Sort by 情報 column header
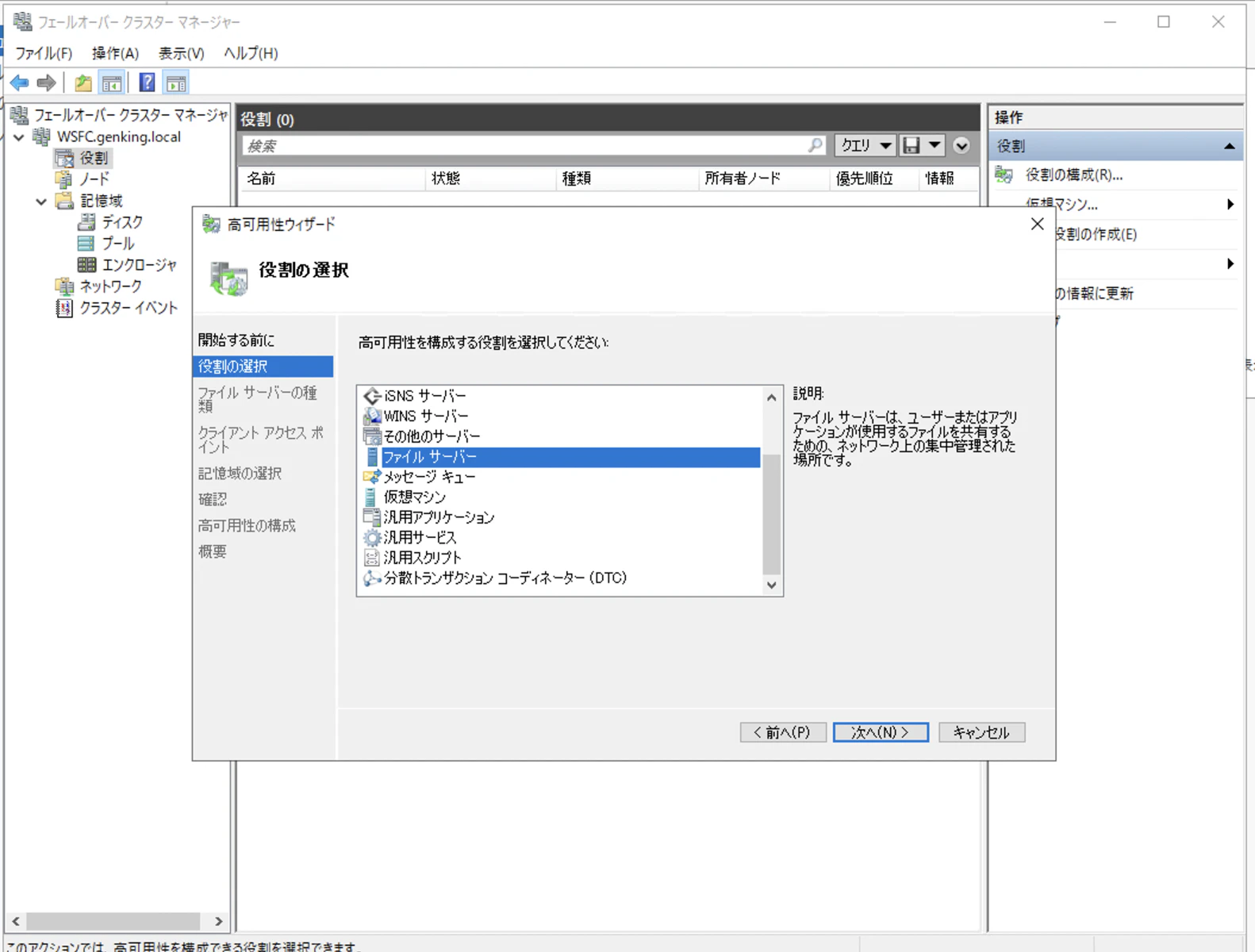The image size is (1255, 952). 949,178
